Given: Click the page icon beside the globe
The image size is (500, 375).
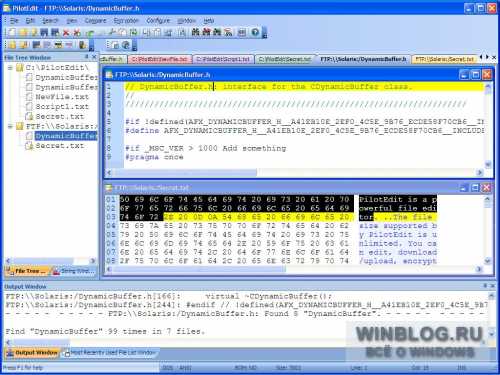Looking at the screenshot, I should pos(115,45).
